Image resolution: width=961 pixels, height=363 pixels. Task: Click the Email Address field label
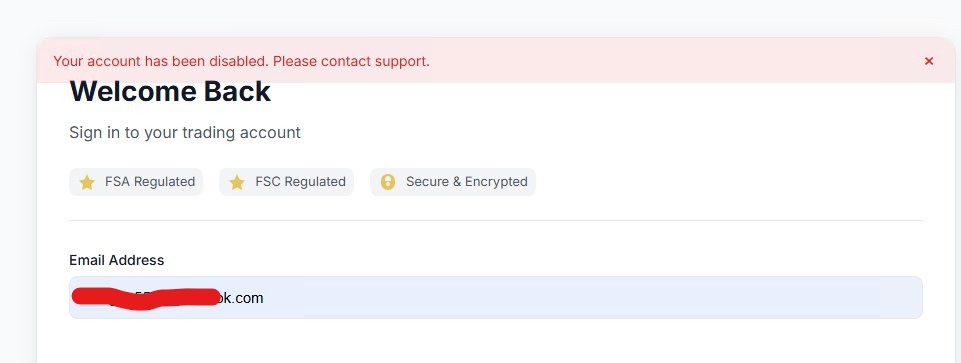(116, 260)
